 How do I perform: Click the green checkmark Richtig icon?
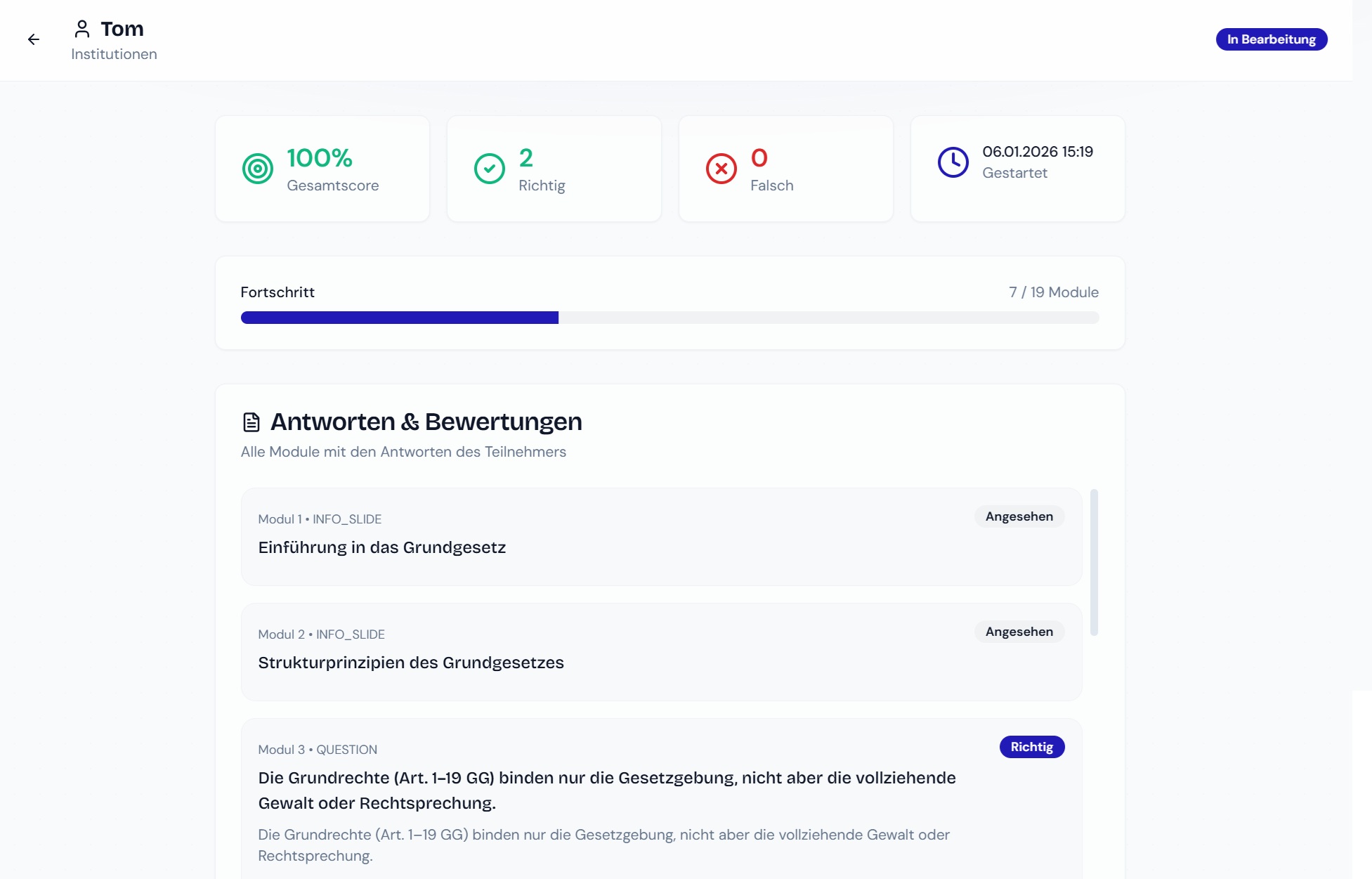tap(489, 169)
